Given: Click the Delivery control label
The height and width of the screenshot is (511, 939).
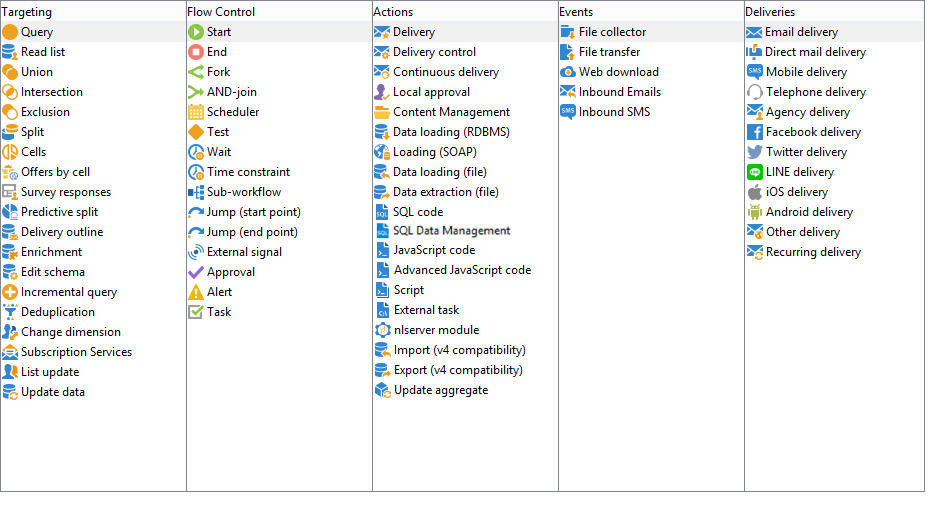Looking at the screenshot, I should click(434, 52).
